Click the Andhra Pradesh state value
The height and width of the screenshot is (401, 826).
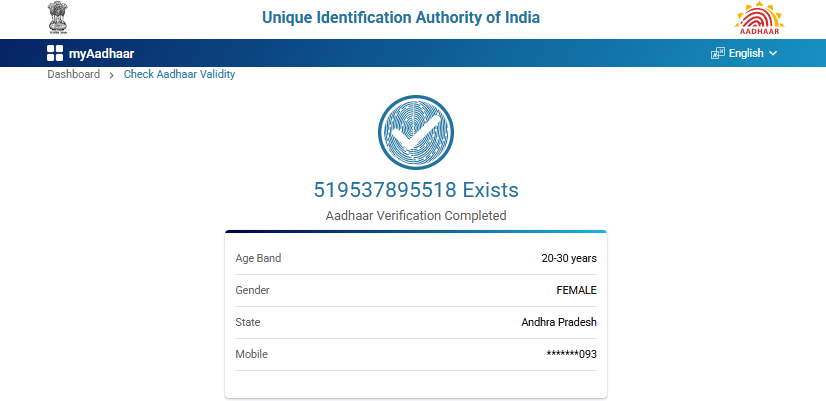559,322
